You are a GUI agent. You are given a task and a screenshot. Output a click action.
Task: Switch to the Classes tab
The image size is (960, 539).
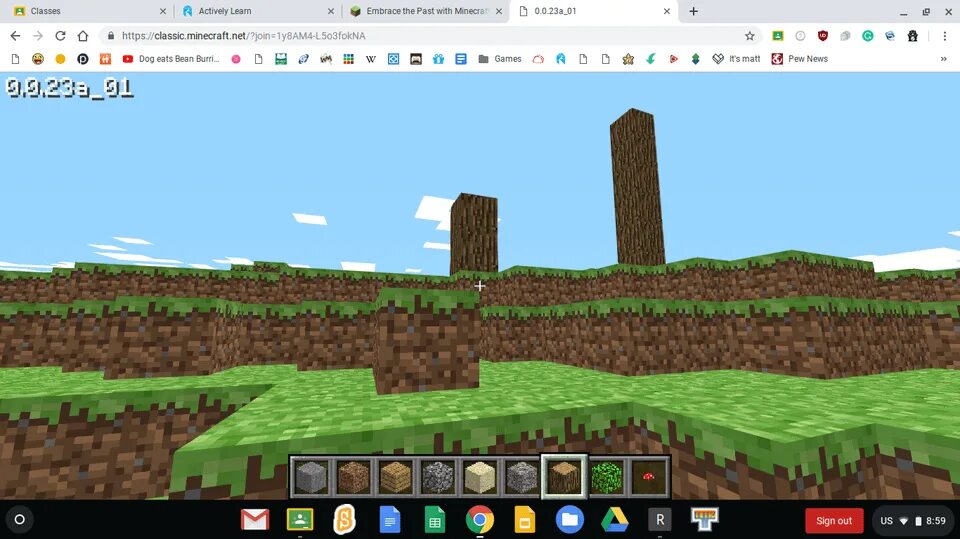[88, 11]
